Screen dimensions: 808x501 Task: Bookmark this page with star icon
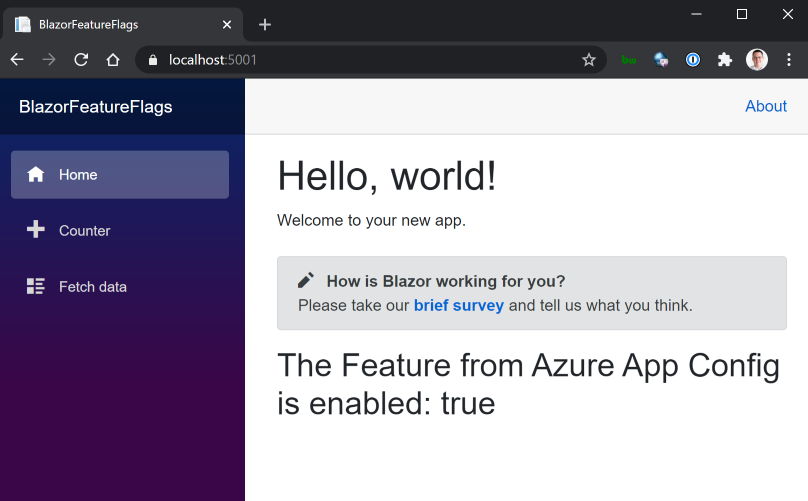588,60
